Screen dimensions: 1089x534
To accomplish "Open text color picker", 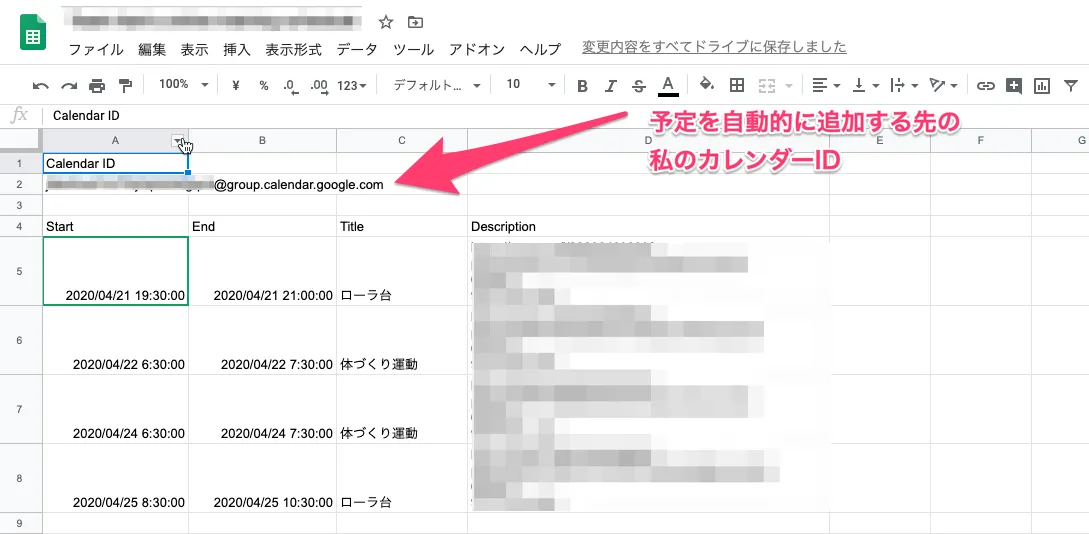I will [x=668, y=85].
